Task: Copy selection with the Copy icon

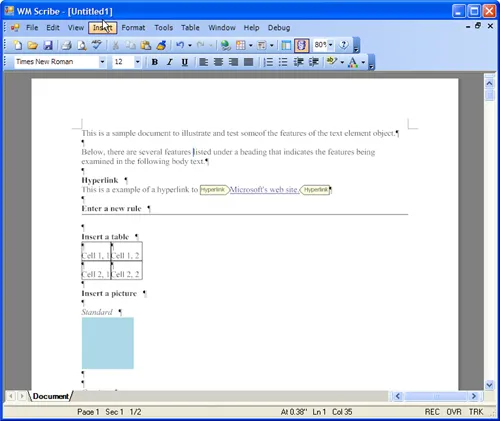Action: [130, 45]
